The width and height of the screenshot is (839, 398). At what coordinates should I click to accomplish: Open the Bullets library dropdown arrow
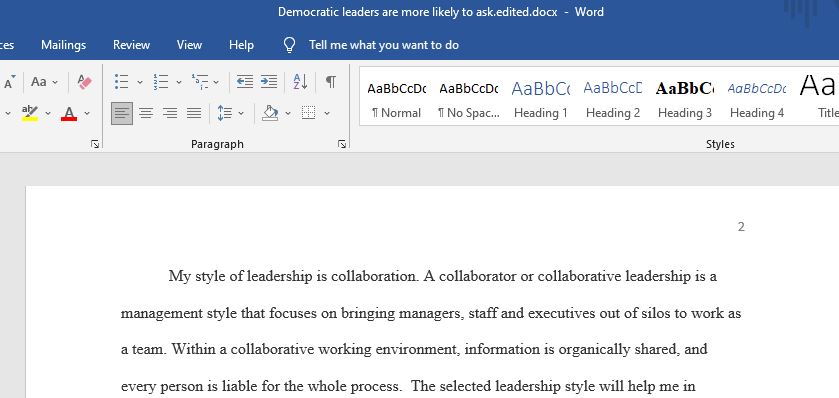(x=140, y=82)
